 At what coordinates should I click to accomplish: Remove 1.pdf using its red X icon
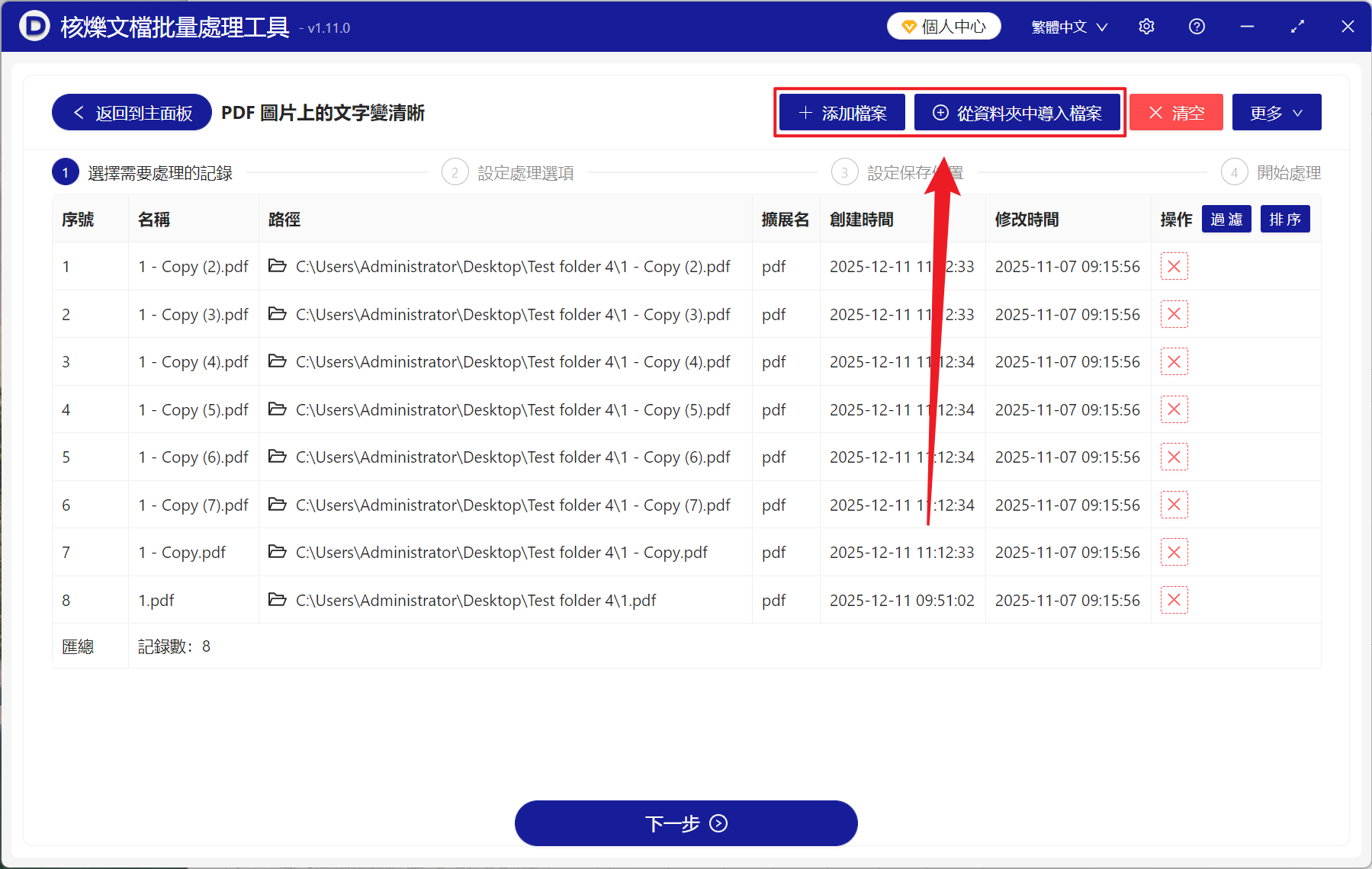[1174, 600]
